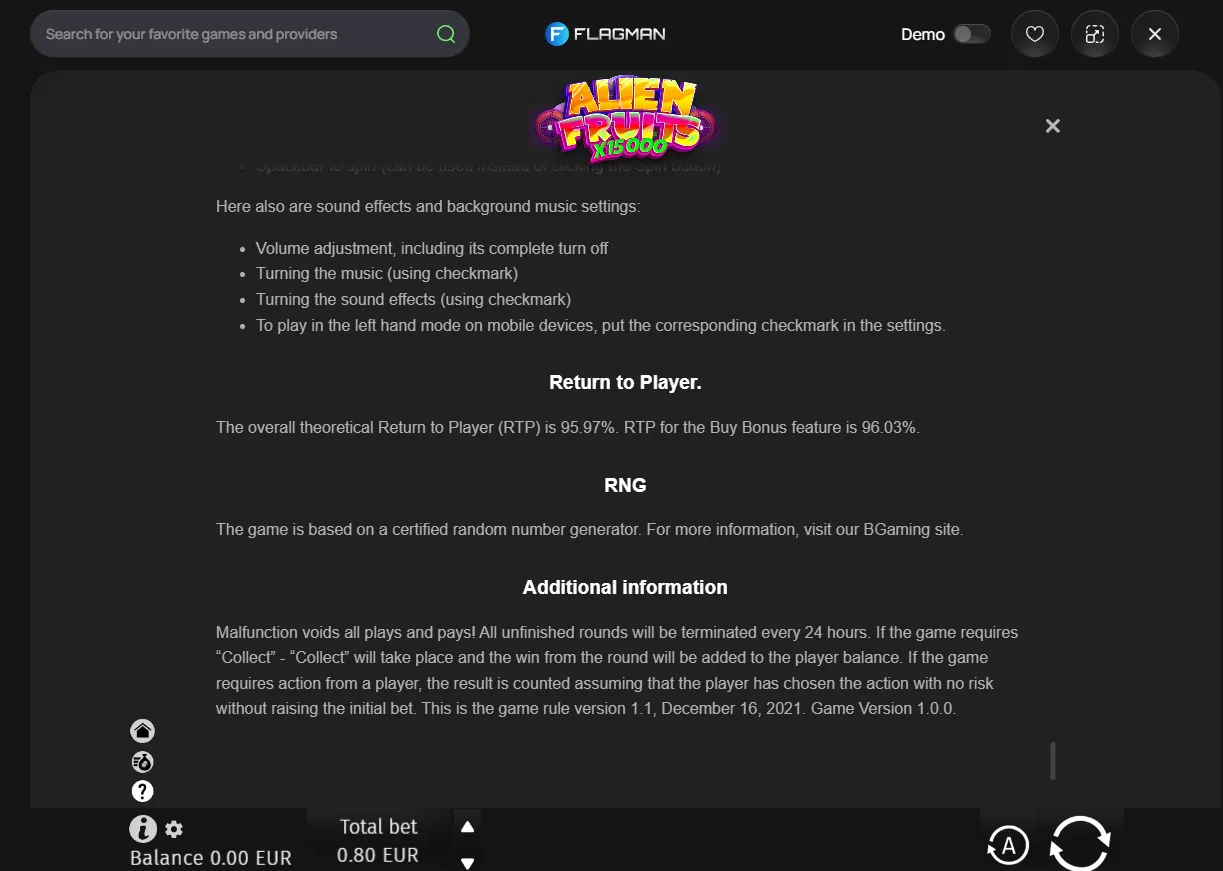Toggle the Demo mode switch
Image resolution: width=1223 pixels, height=871 pixels.
tap(971, 34)
